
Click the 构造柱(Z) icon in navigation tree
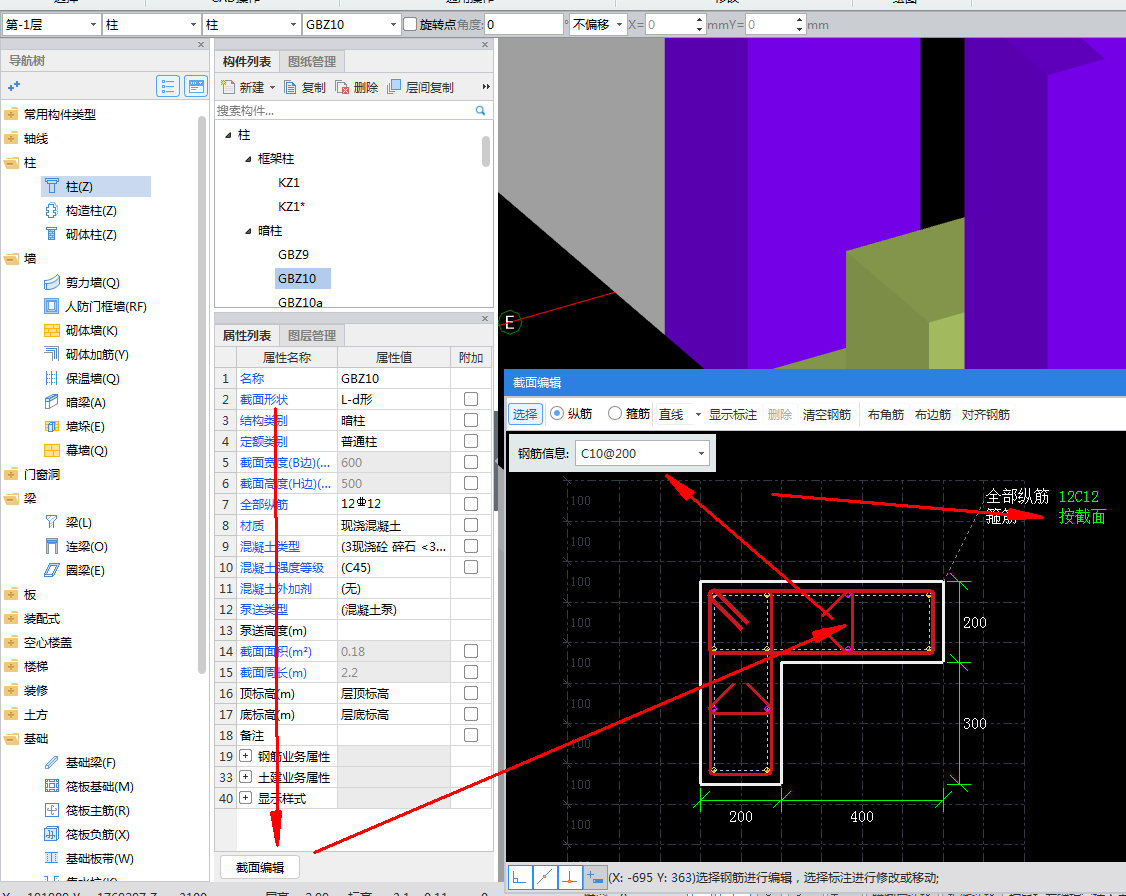click(52, 210)
